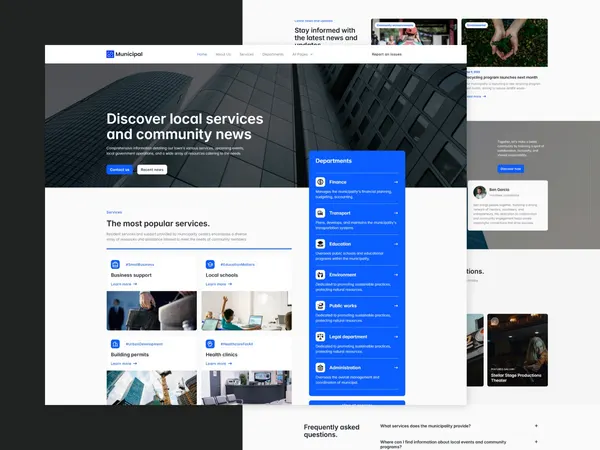Click the Ben Garcia avatar
This screenshot has width=600, height=450.
479,192
